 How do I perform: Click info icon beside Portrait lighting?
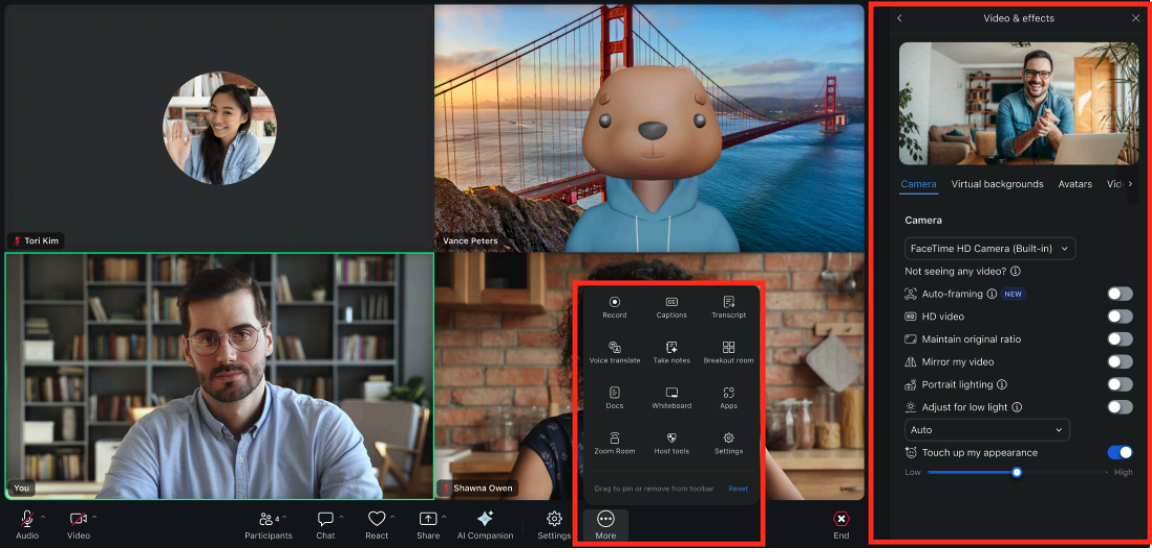(1001, 384)
